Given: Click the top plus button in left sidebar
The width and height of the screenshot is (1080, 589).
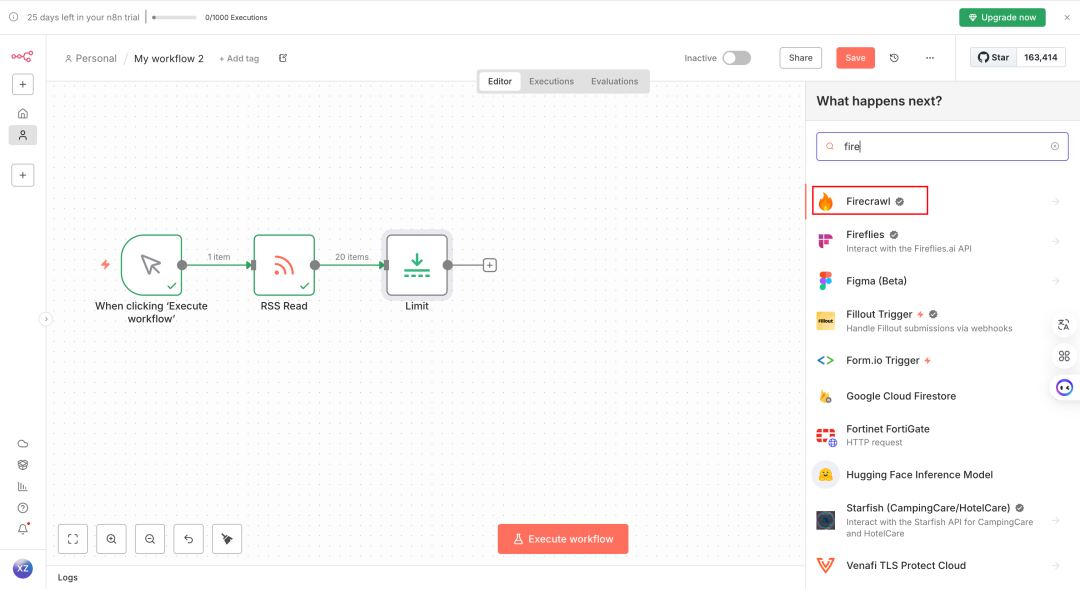Looking at the screenshot, I should tap(23, 84).
